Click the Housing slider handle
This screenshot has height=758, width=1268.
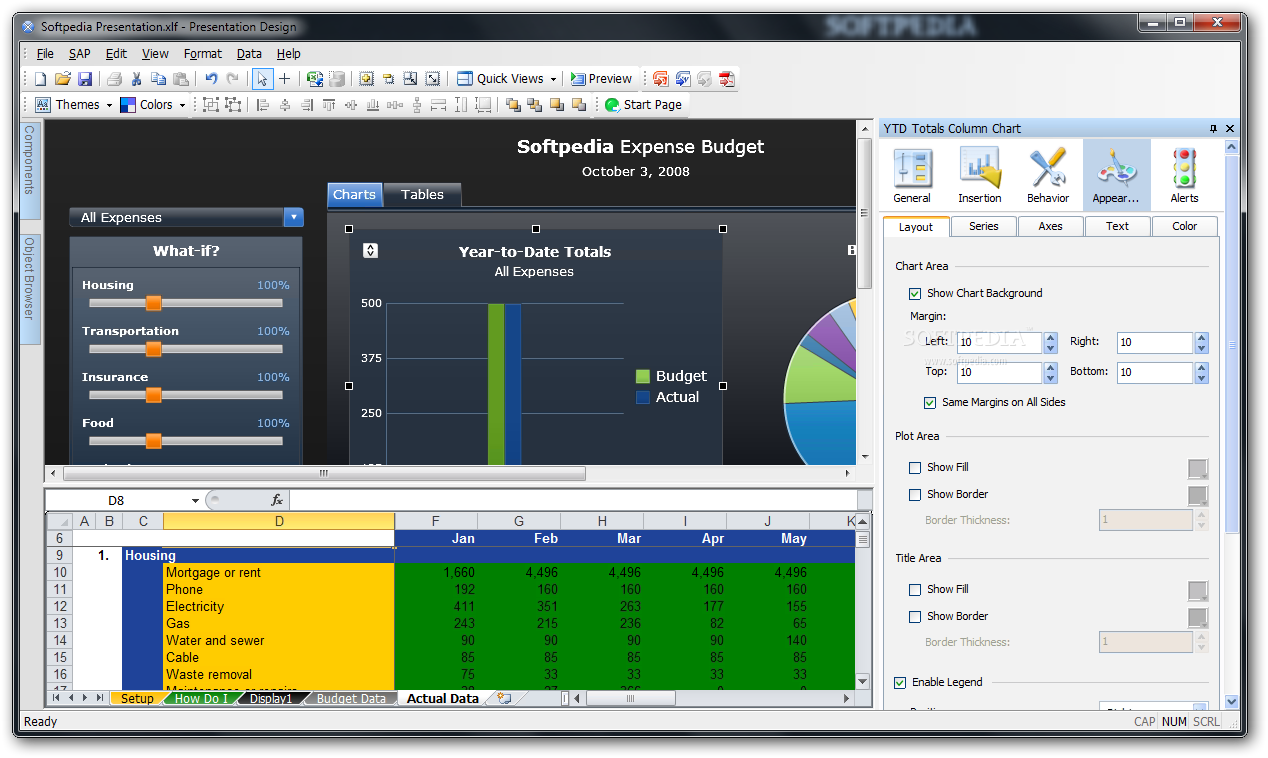[153, 303]
